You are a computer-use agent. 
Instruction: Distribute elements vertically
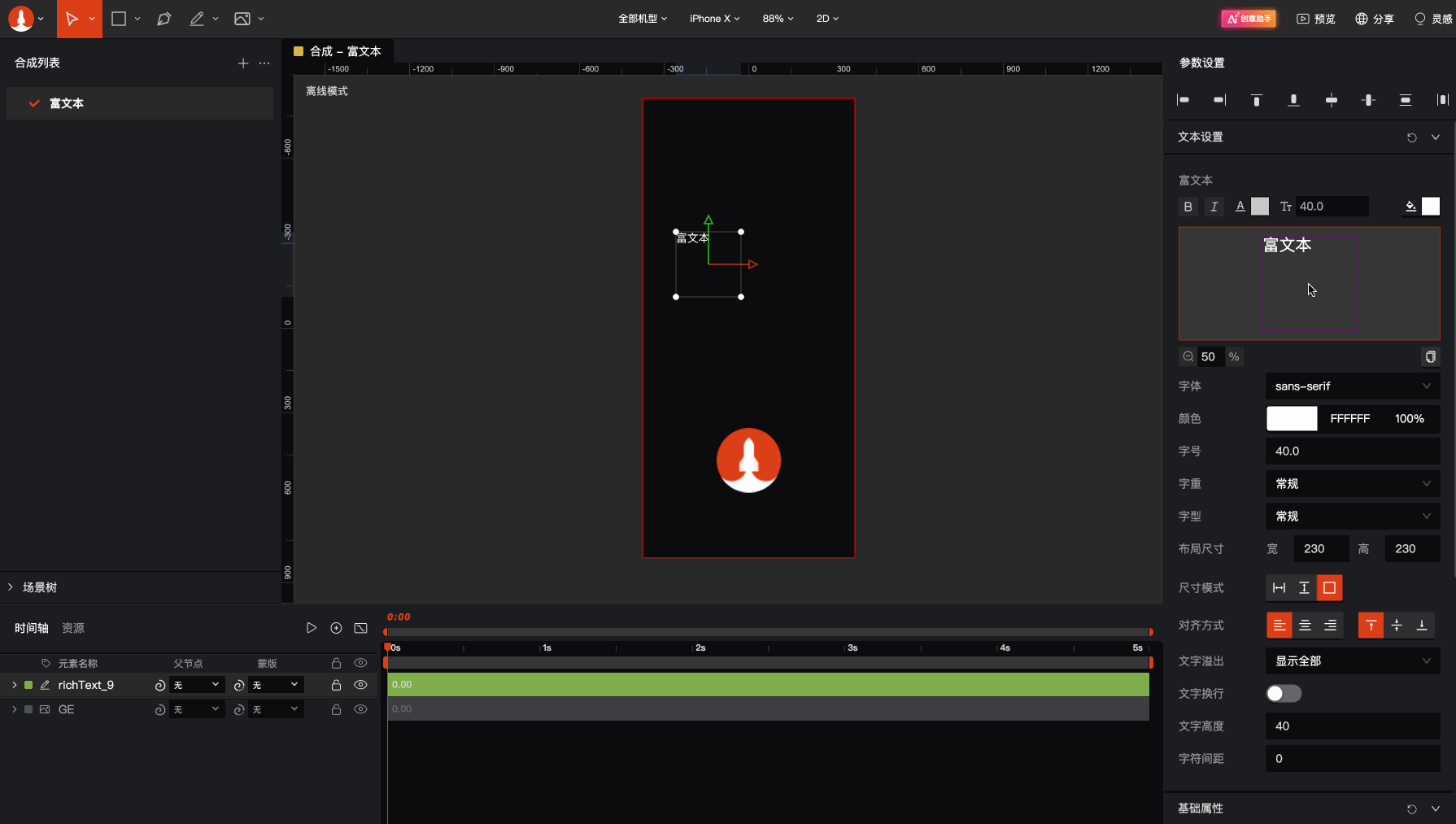tap(1406, 100)
